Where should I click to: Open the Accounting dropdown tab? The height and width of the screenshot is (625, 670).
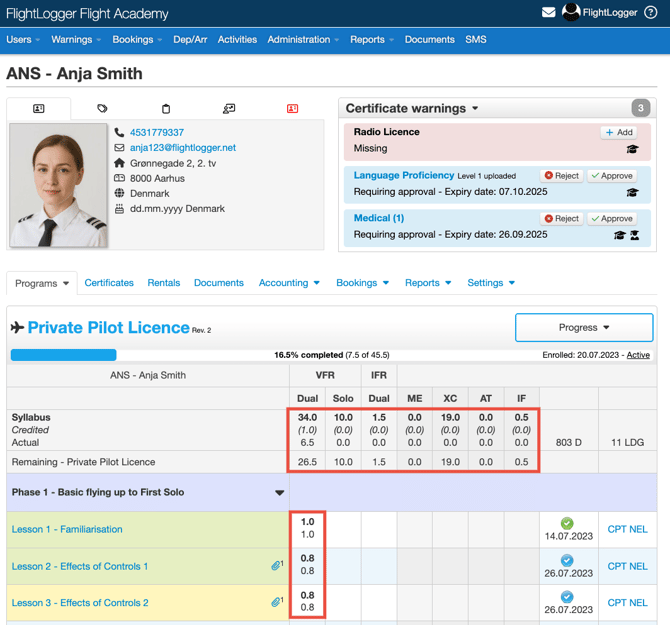coord(289,283)
